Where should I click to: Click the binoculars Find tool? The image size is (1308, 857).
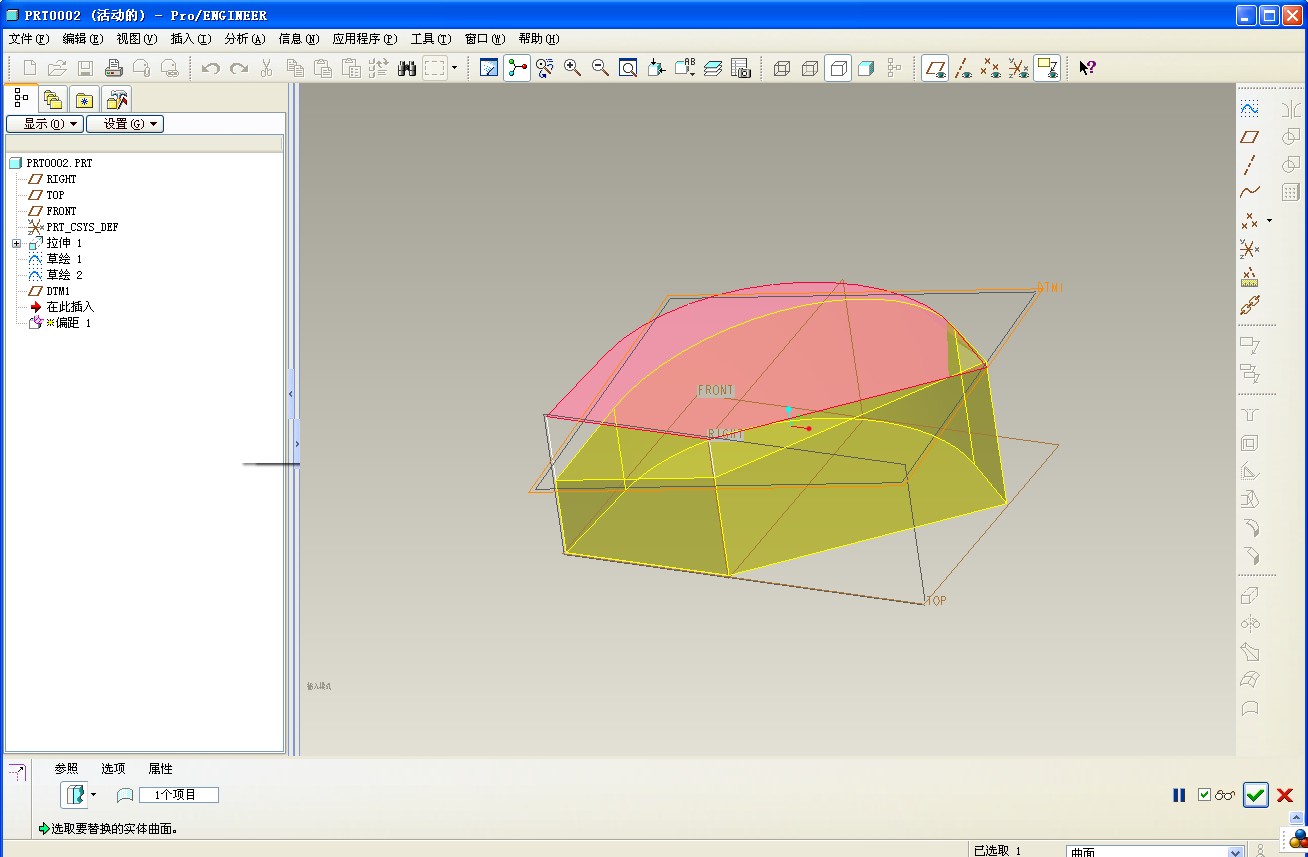(407, 68)
